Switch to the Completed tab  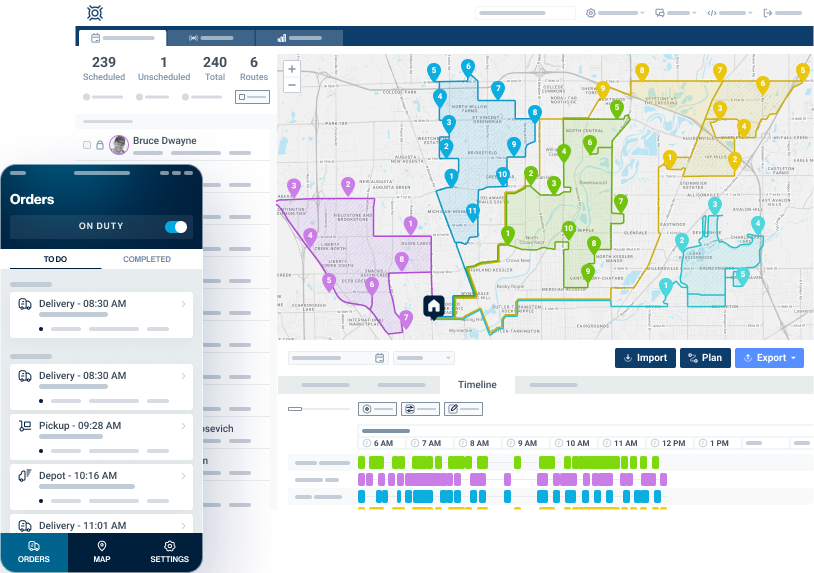tap(147, 259)
